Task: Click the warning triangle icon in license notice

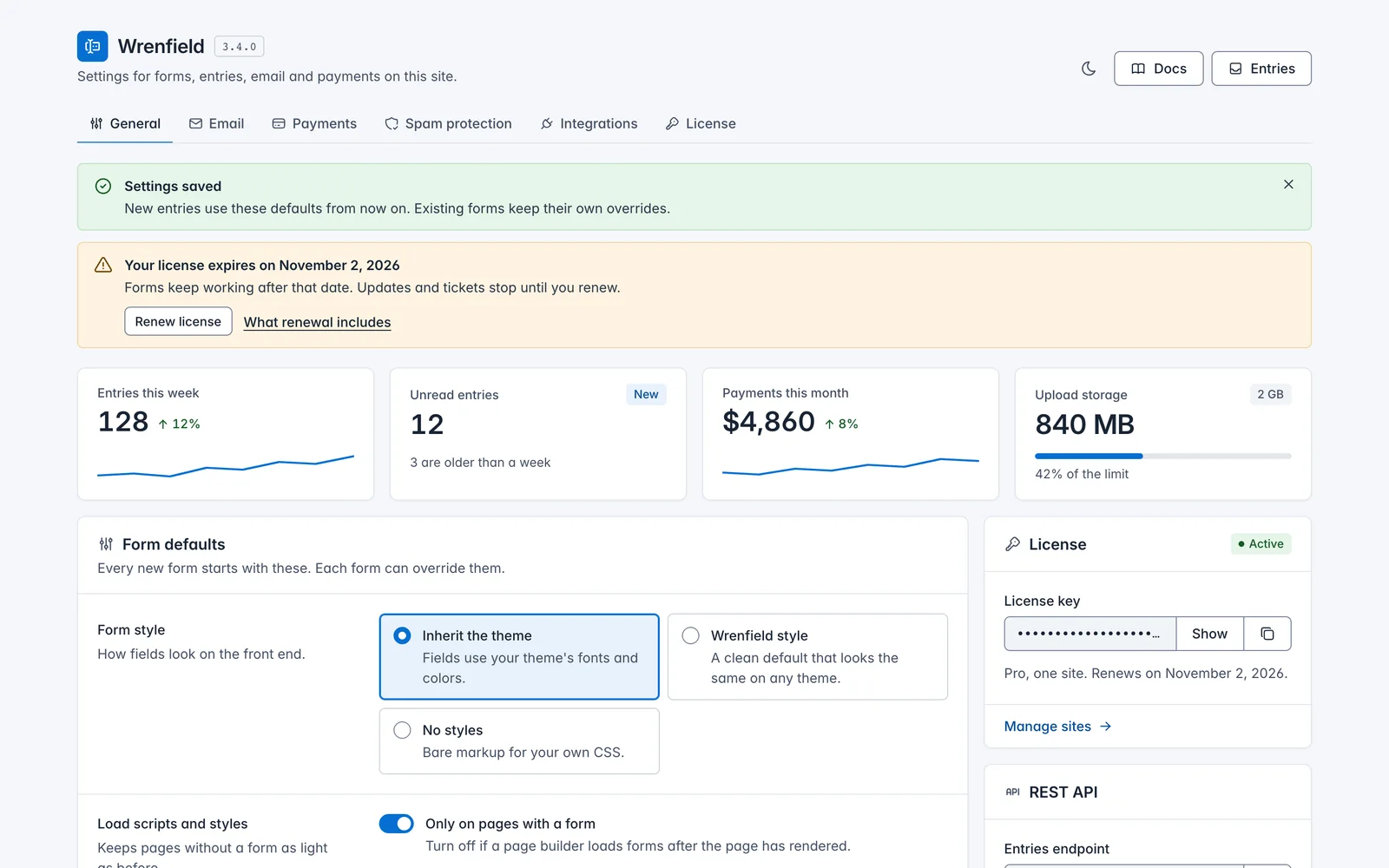Action: coord(103,265)
